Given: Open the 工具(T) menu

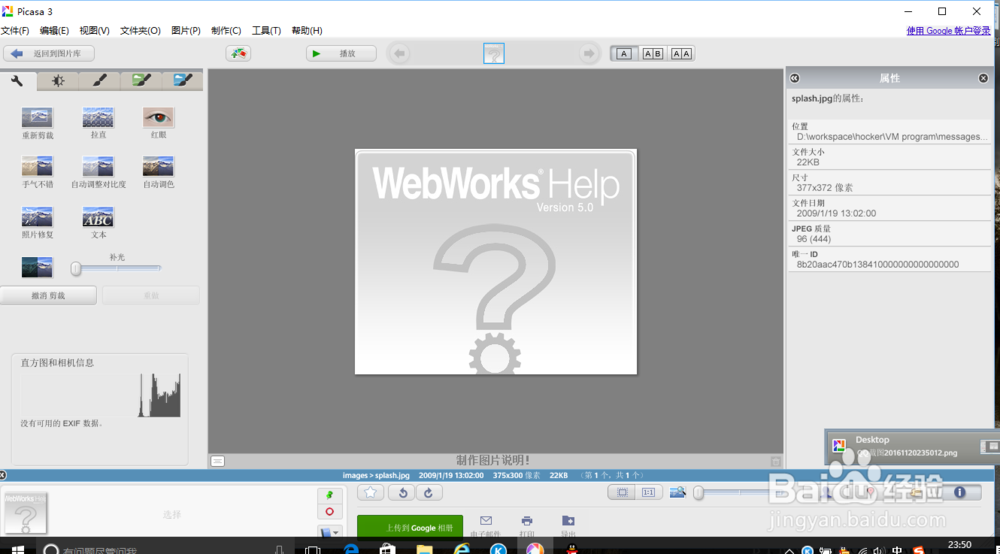Looking at the screenshot, I should pyautogui.click(x=266, y=31).
